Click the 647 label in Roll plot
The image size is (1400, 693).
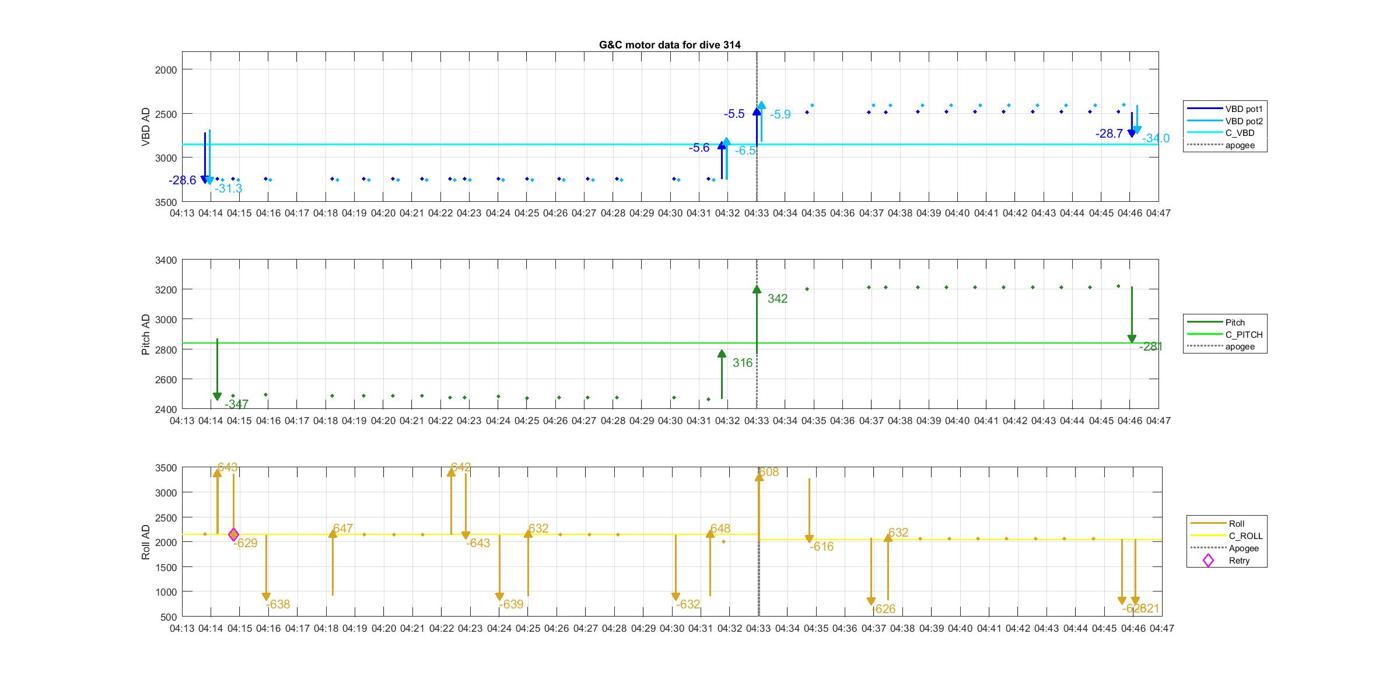(343, 529)
